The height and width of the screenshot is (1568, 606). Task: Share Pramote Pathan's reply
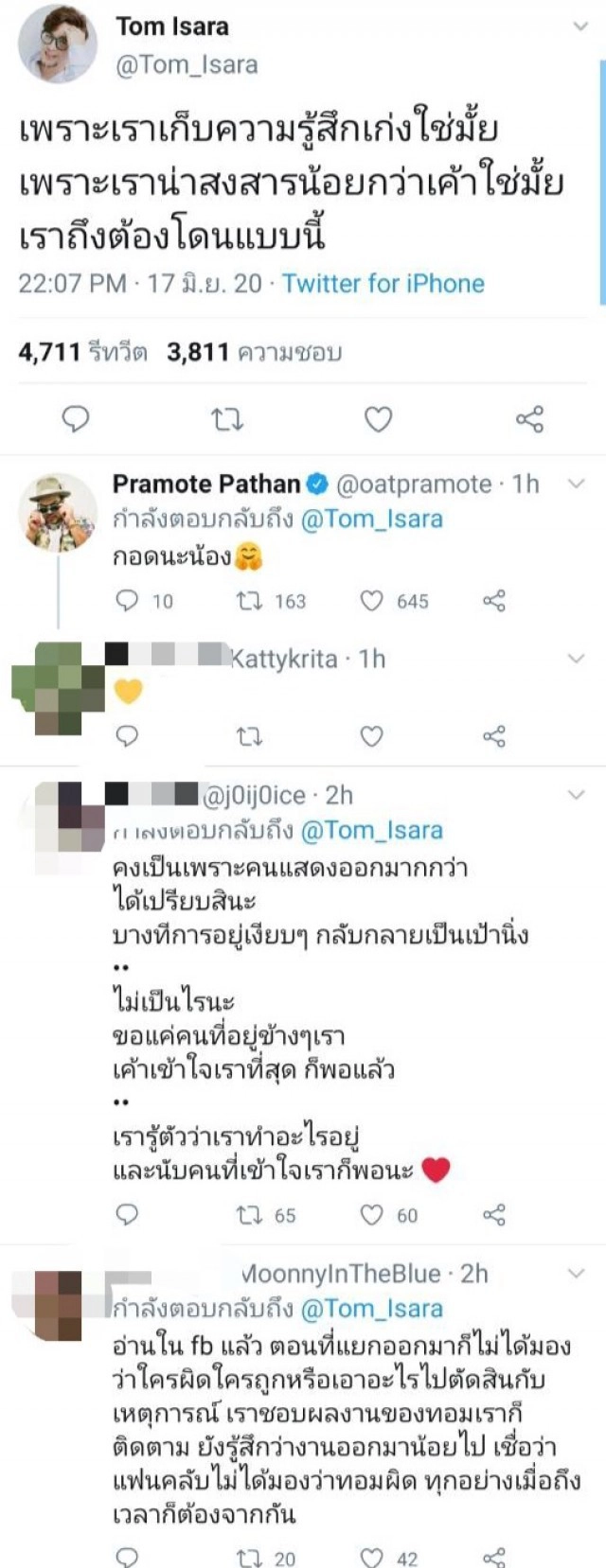[x=494, y=601]
